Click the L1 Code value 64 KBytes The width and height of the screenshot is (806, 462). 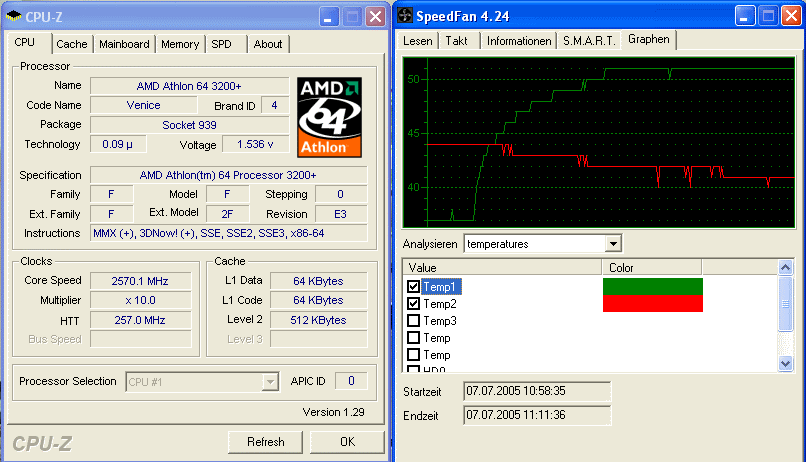pos(318,300)
